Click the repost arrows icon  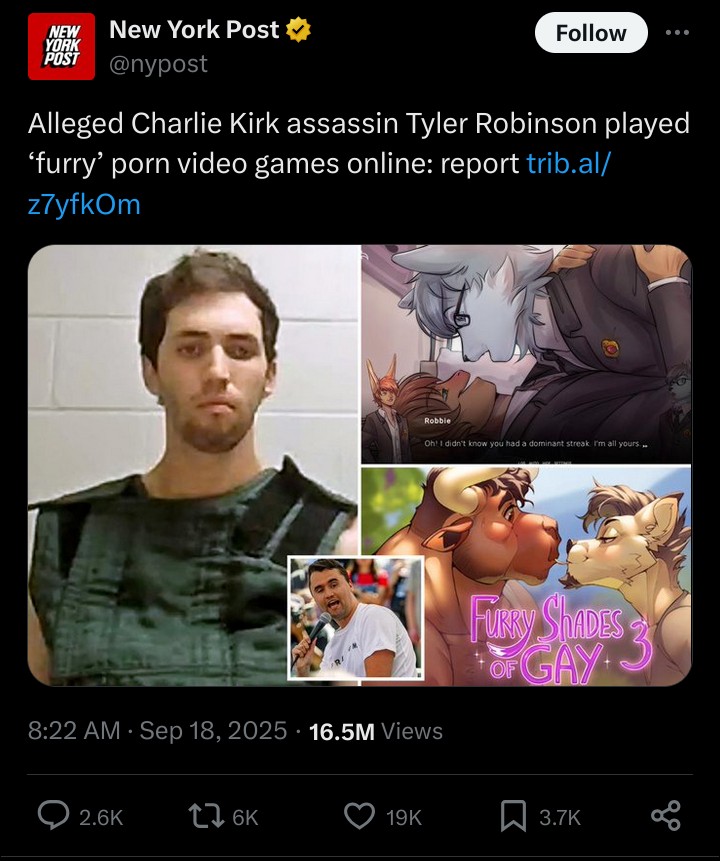[206, 817]
